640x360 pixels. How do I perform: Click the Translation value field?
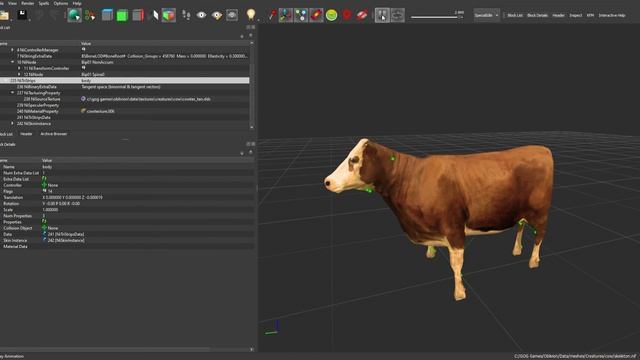tap(148, 197)
